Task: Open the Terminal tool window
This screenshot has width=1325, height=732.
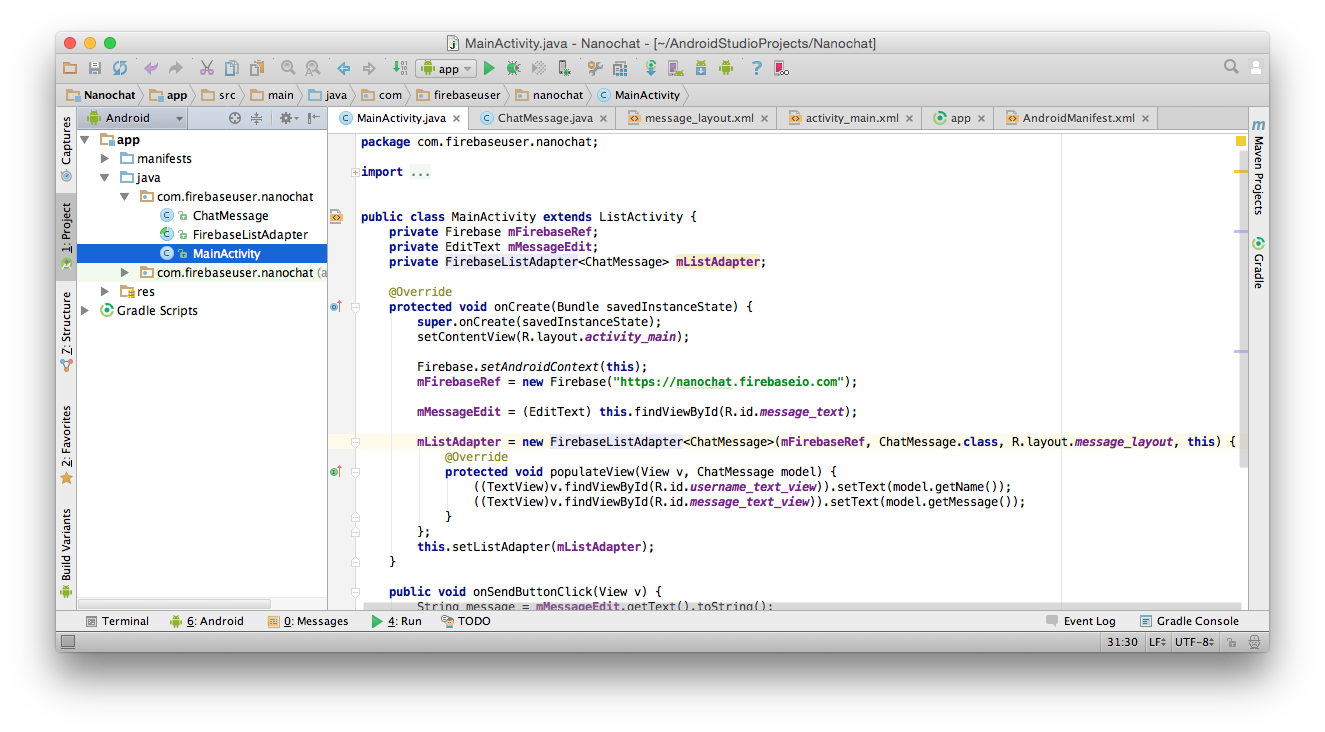Action: click(x=117, y=621)
